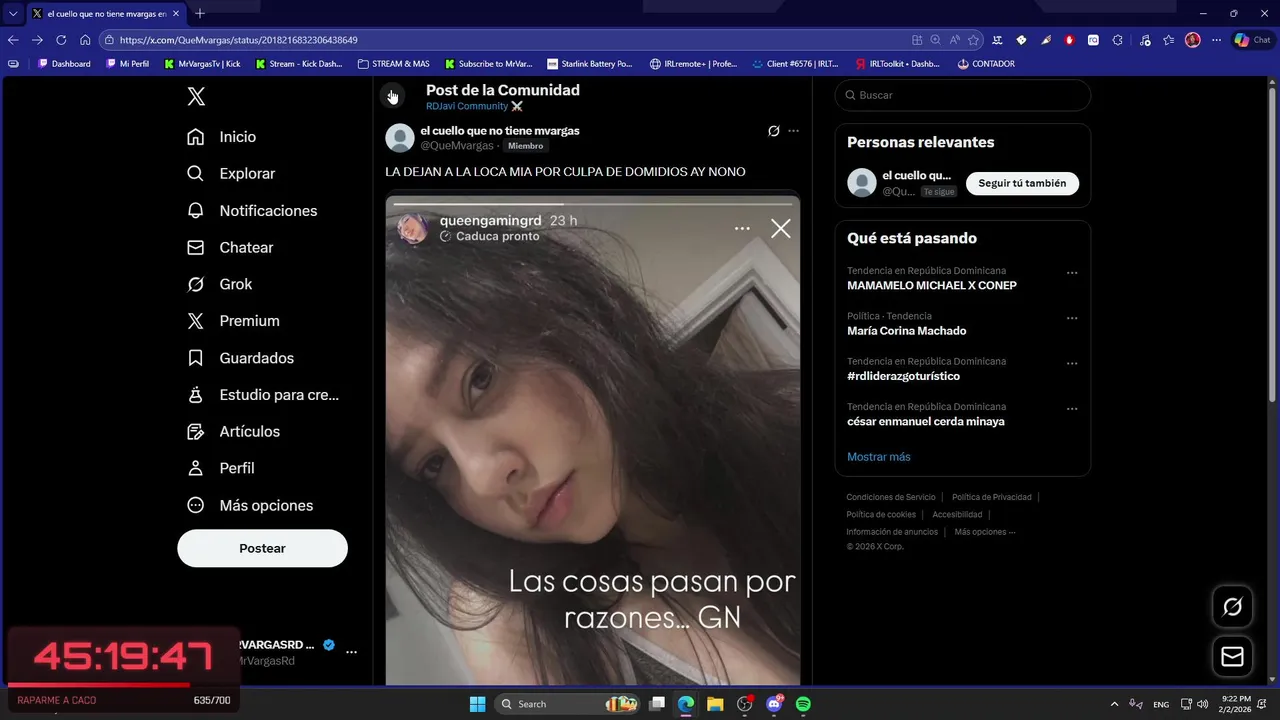The image size is (1280, 720).
Task: Open el cuello que no tiene mvargas avatar
Action: click(x=400, y=138)
